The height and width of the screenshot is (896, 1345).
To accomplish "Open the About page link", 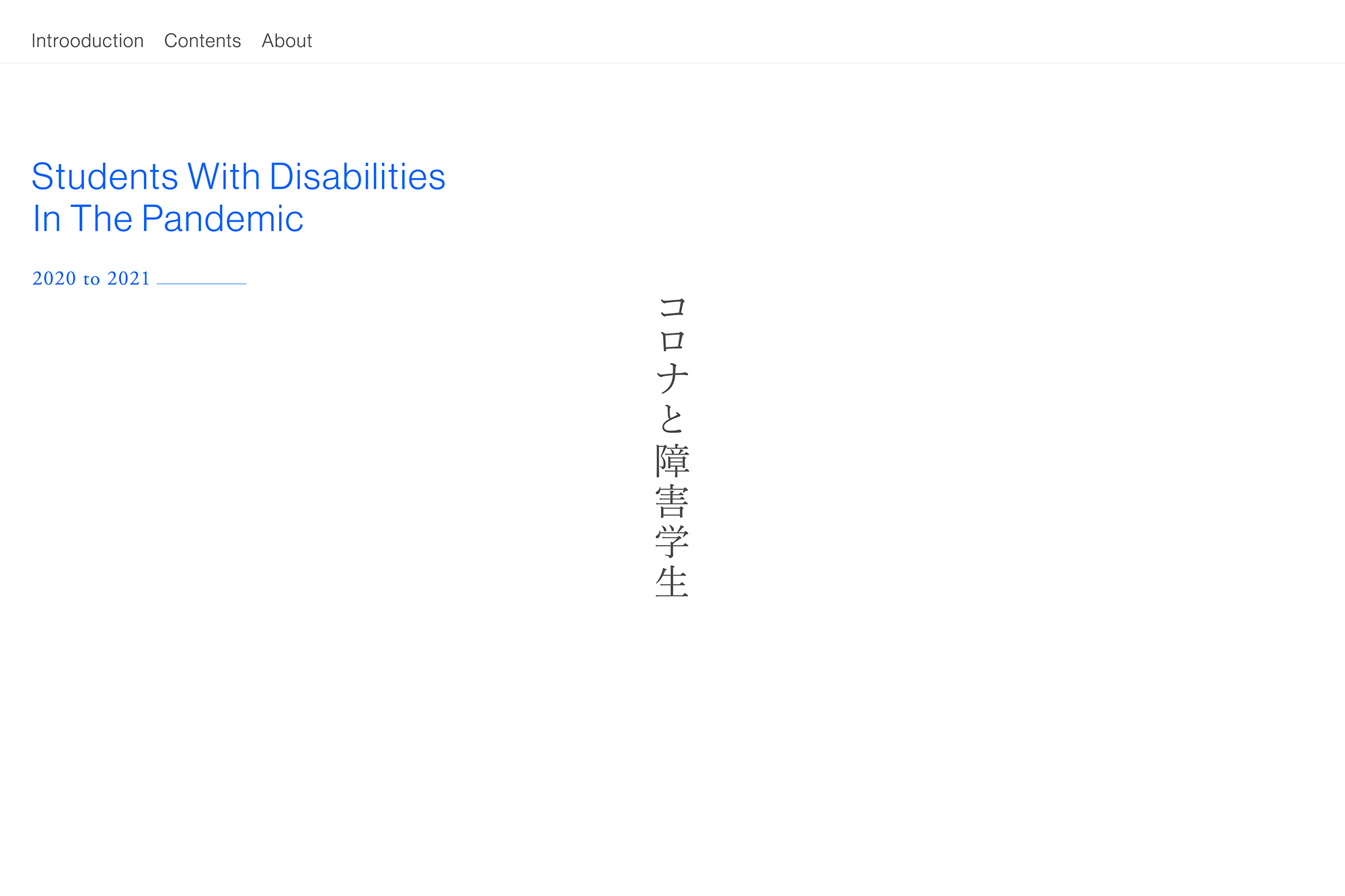I will 286,41.
